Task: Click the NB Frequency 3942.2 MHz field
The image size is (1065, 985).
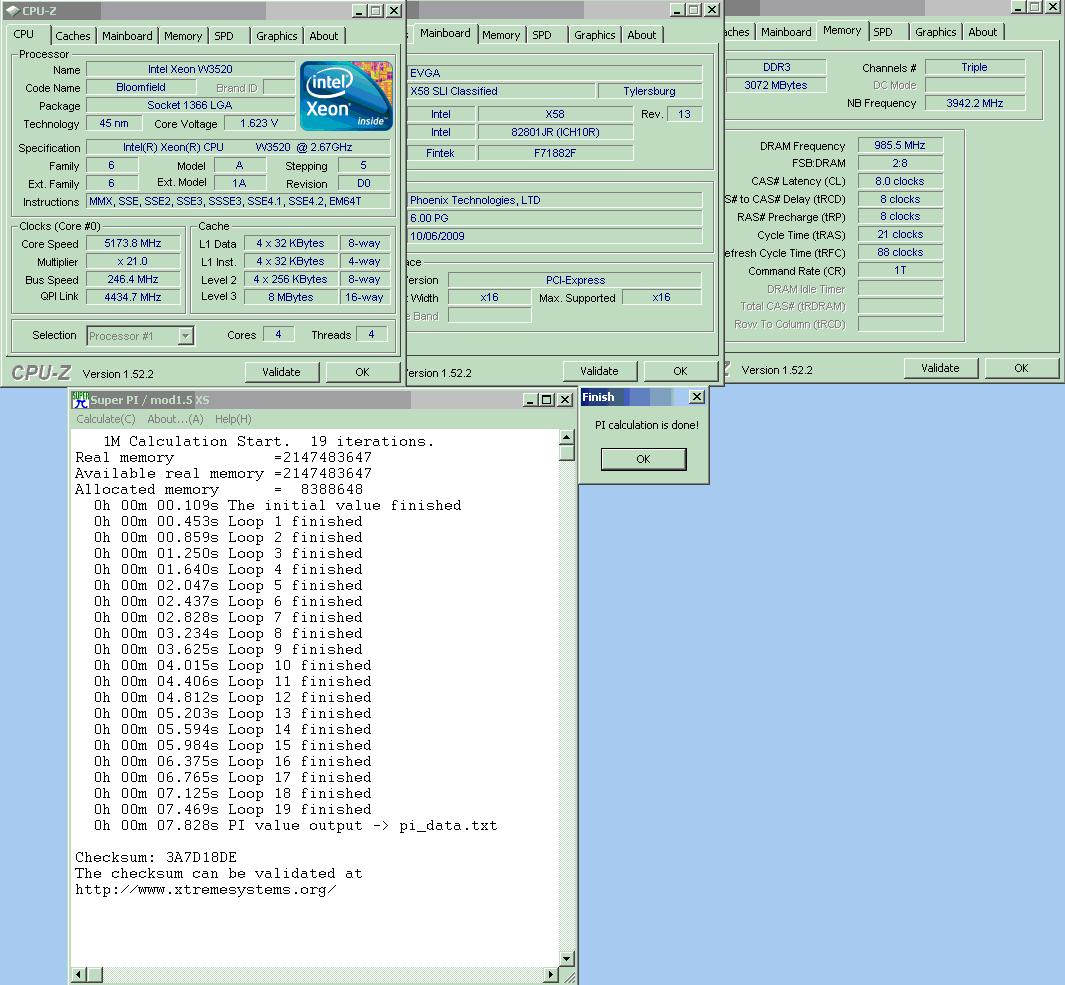Action: tap(975, 103)
